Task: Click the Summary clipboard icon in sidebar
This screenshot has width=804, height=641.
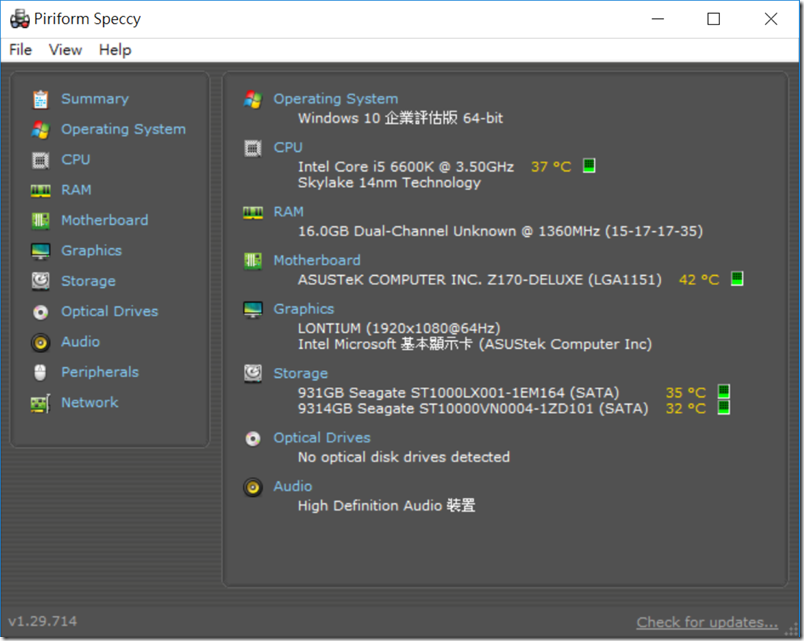Action: pos(41,99)
